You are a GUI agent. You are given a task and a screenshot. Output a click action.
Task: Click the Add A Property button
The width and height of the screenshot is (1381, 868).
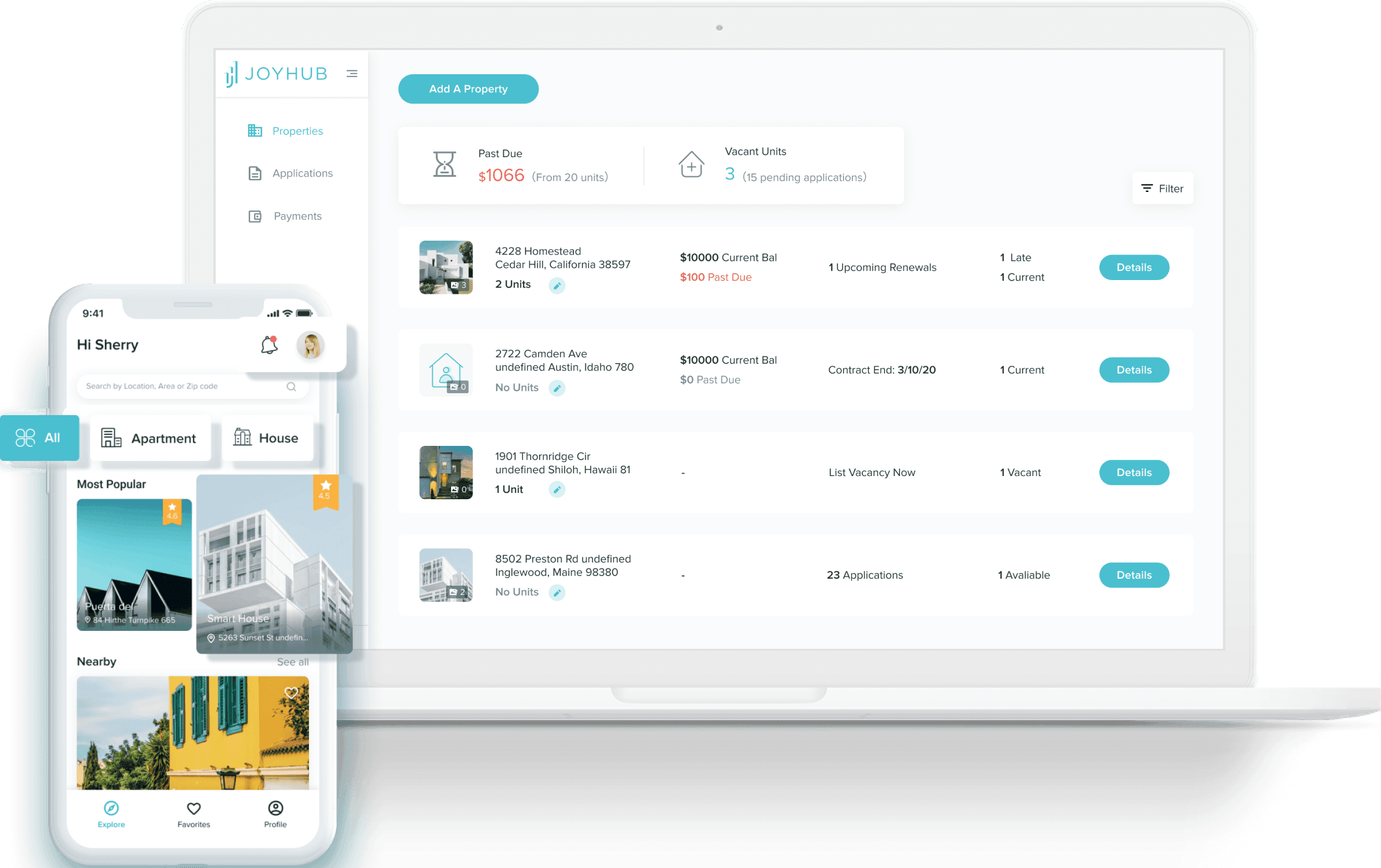(x=468, y=89)
